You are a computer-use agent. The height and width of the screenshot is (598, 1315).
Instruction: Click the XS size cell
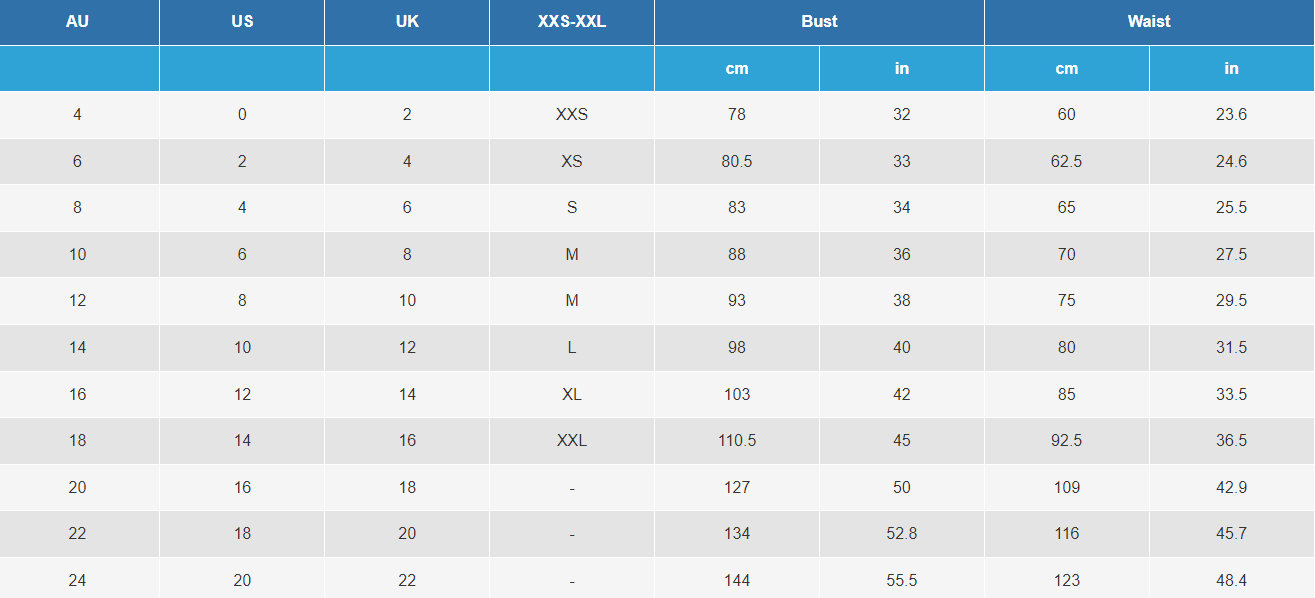(572, 161)
